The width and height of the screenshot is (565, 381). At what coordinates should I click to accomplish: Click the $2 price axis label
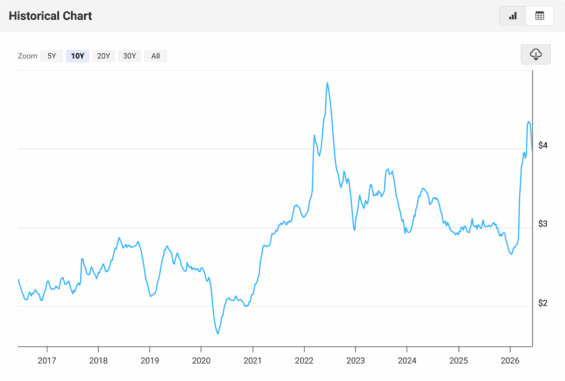543,303
